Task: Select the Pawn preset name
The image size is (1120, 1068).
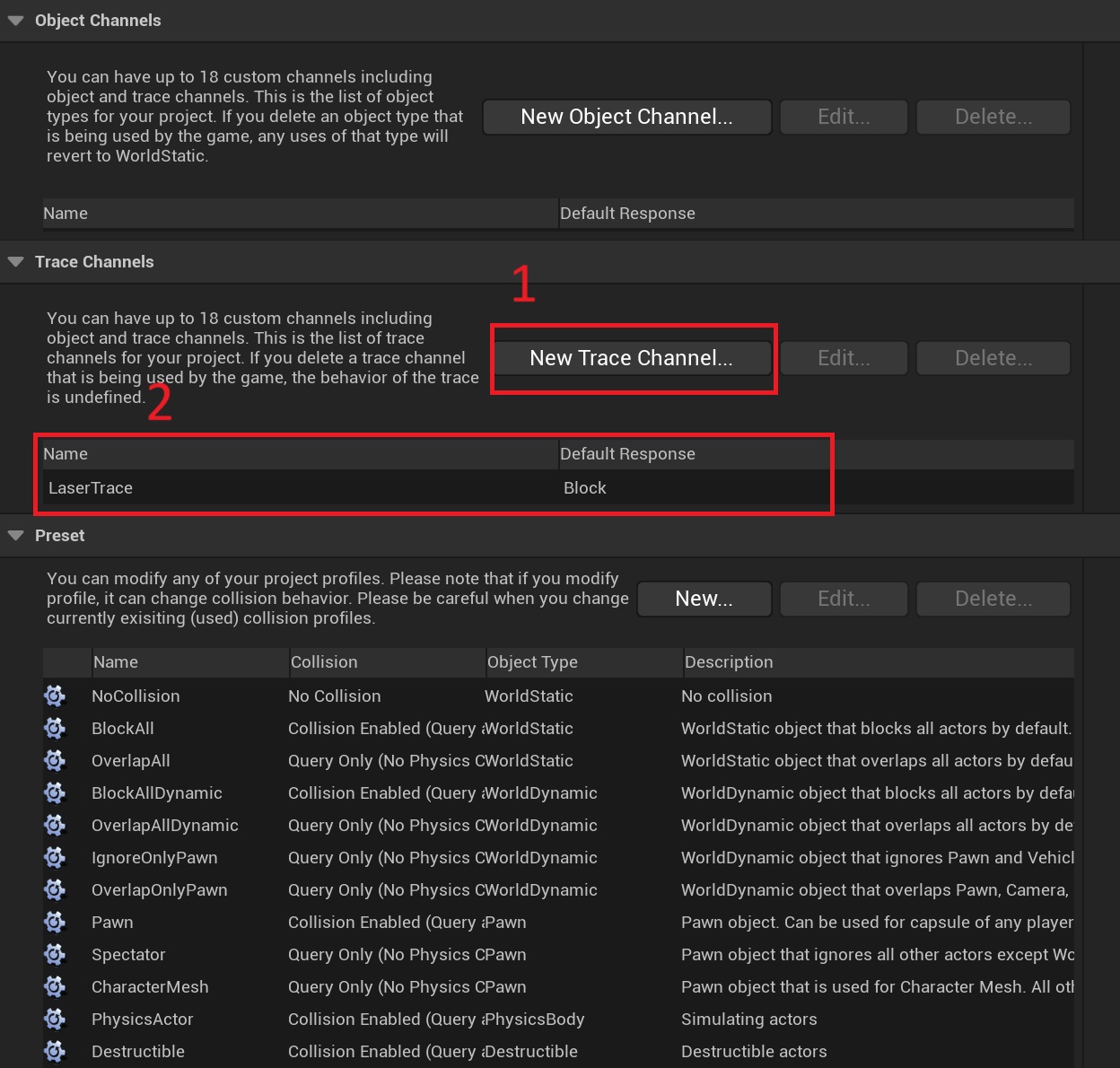Action: [112, 923]
